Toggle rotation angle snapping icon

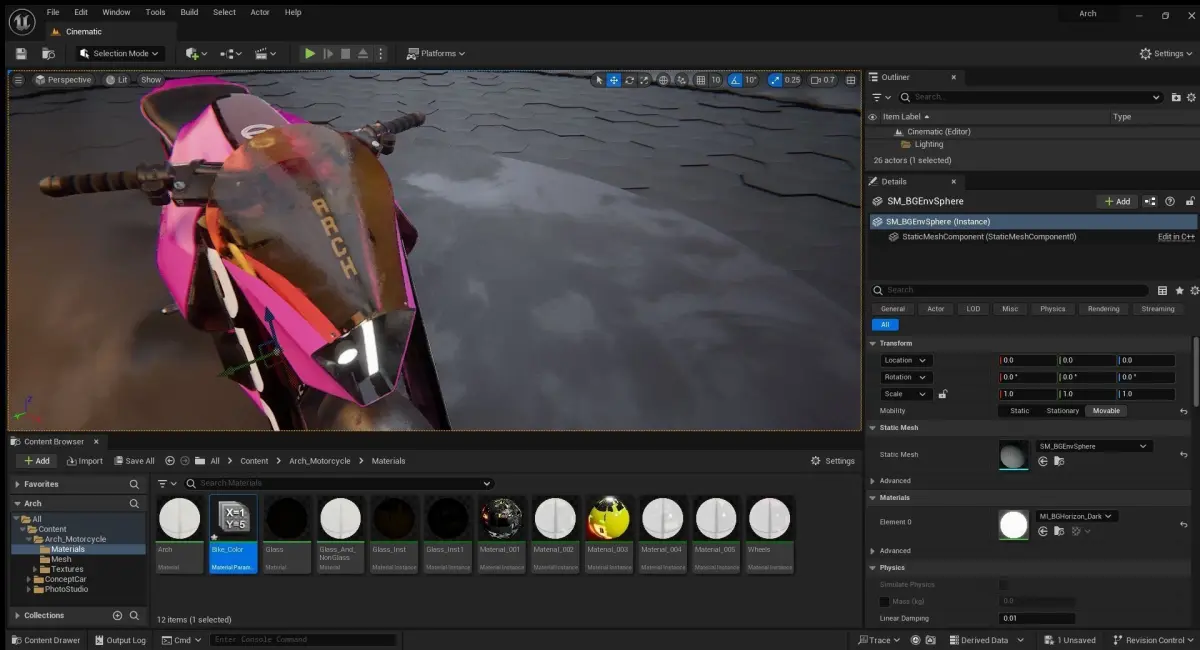(736, 80)
